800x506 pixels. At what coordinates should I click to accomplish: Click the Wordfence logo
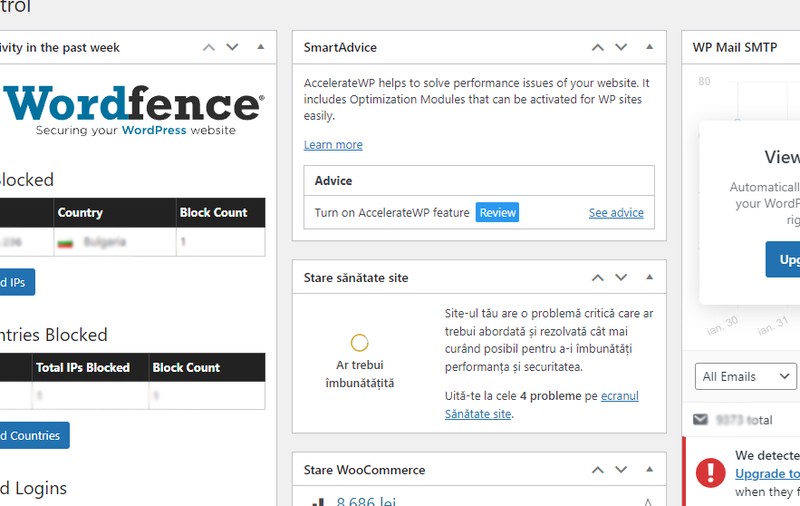pyautogui.click(x=134, y=110)
